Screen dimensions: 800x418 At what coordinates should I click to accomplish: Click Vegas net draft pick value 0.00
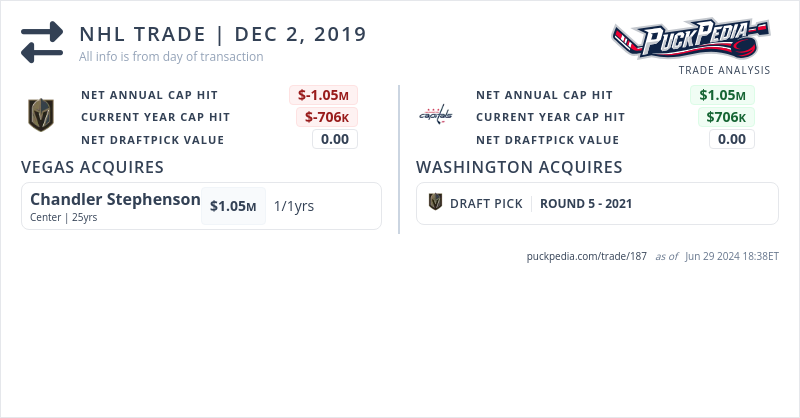click(335, 139)
